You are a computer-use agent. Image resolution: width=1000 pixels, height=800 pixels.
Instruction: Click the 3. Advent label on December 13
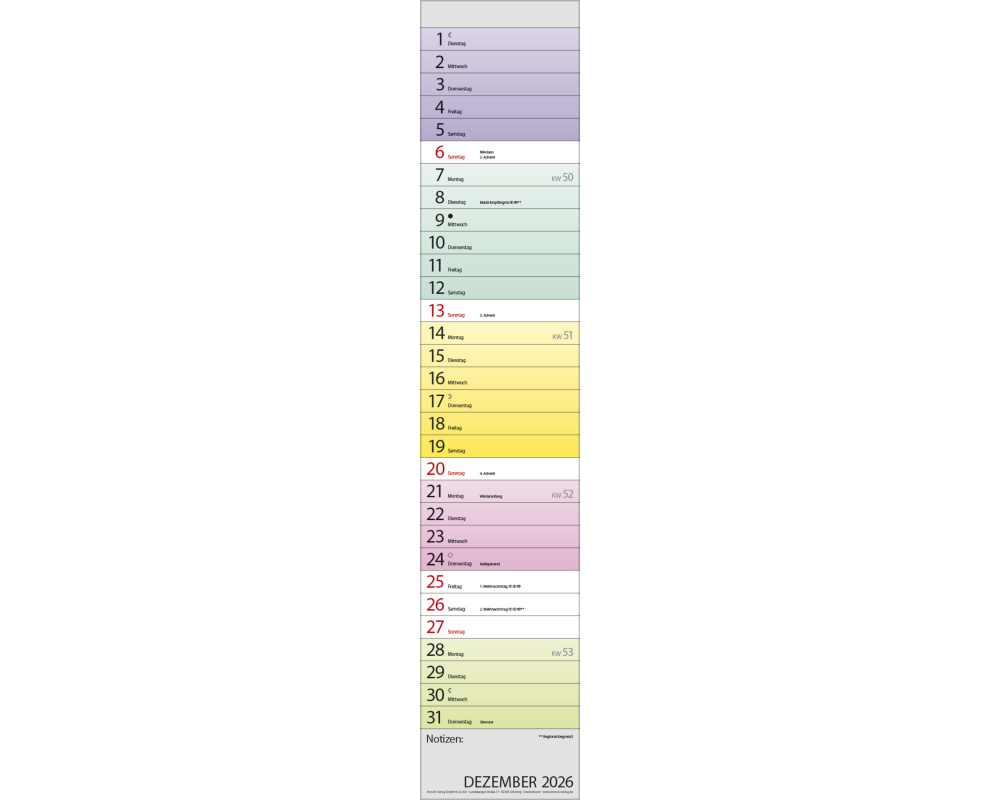pos(488,315)
